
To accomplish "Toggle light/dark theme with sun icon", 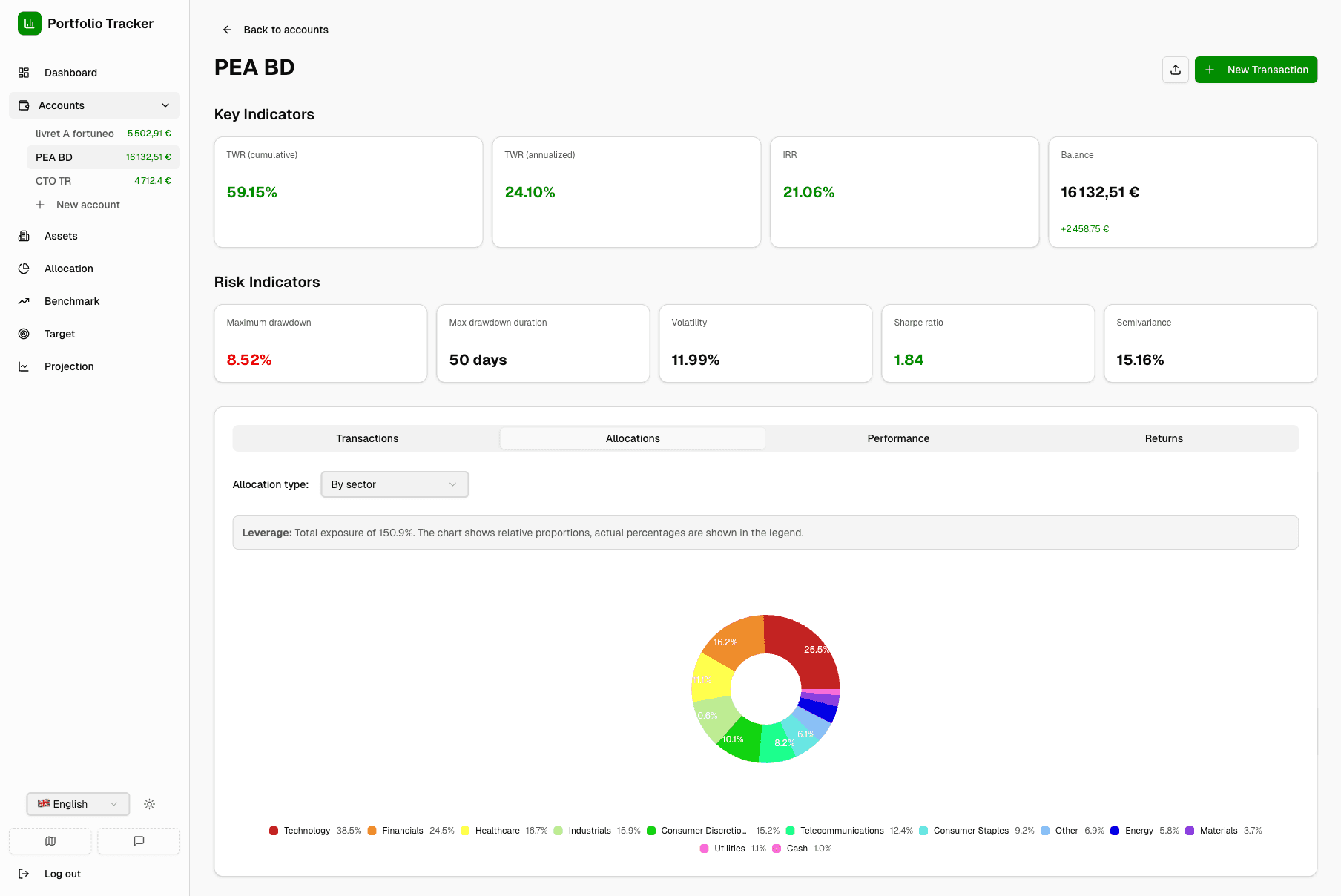I will pos(149,803).
